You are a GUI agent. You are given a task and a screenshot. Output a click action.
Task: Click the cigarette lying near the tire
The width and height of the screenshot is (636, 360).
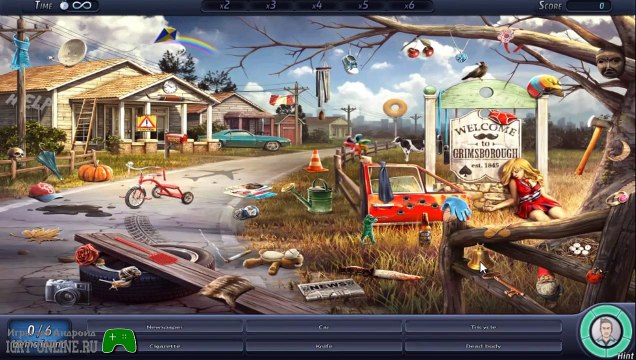(x=239, y=255)
